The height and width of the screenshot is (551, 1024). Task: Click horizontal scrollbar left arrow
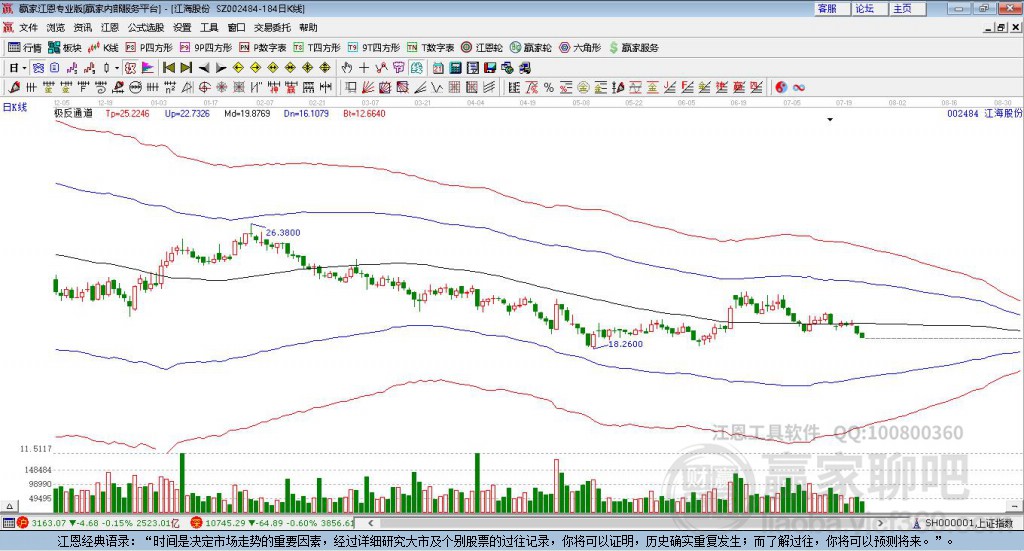point(371,523)
